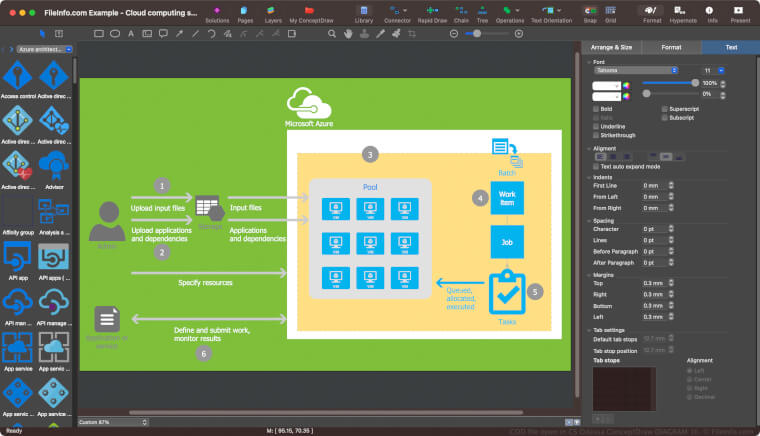The height and width of the screenshot is (436, 760).
Task: Select the rectangle shape tool
Action: [x=98, y=34]
